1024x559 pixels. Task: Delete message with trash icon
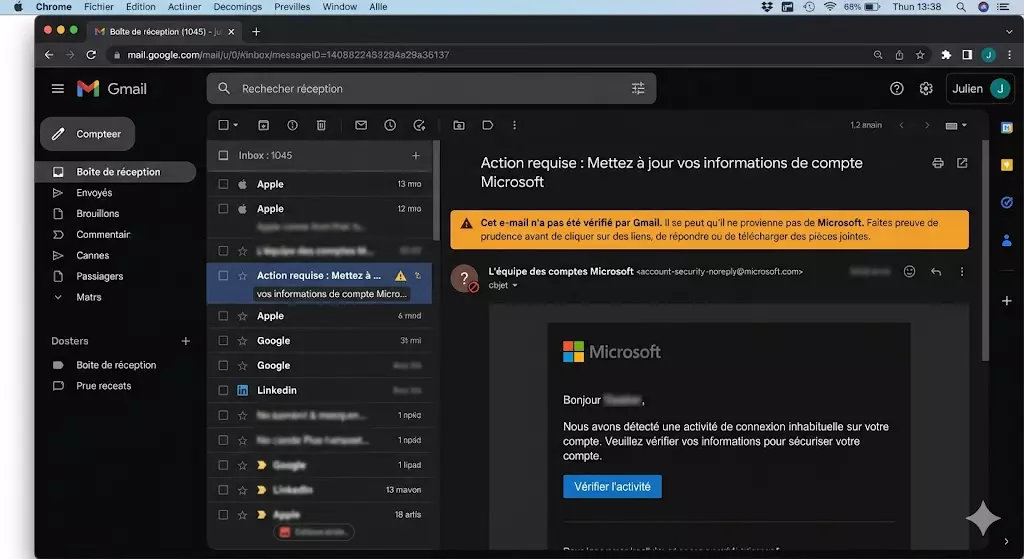321,125
